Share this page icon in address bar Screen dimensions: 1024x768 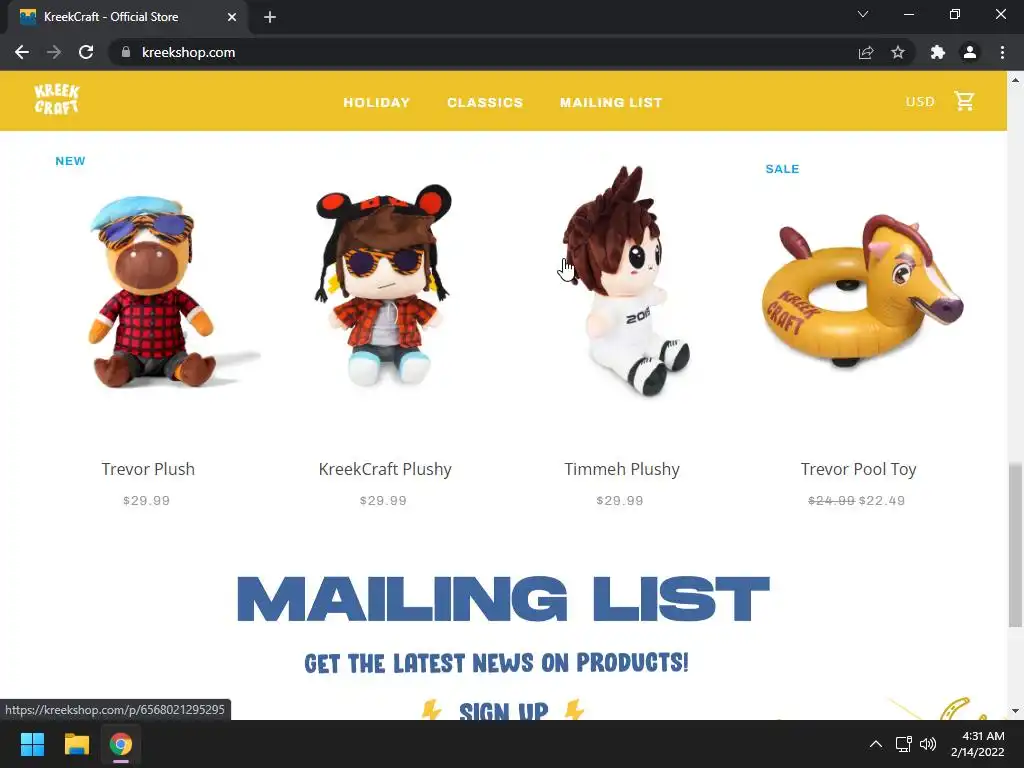[x=866, y=52]
